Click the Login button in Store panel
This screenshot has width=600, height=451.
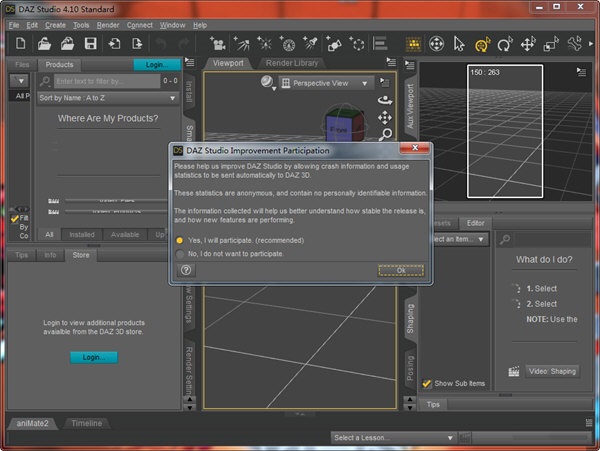[93, 357]
